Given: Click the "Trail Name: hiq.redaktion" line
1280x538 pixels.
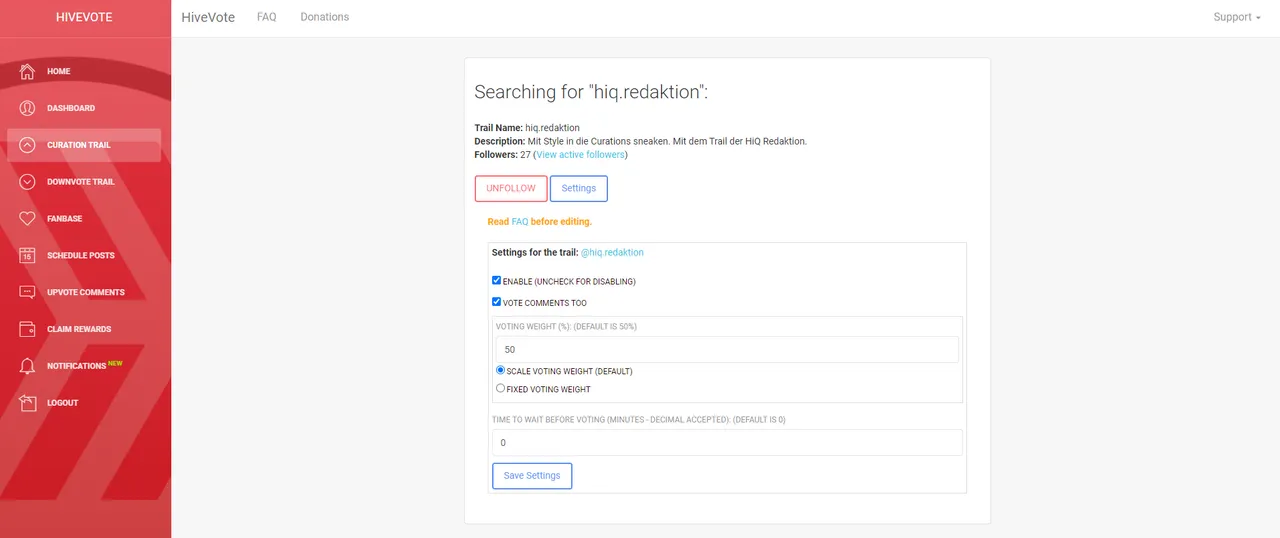Looking at the screenshot, I should click(x=527, y=128).
